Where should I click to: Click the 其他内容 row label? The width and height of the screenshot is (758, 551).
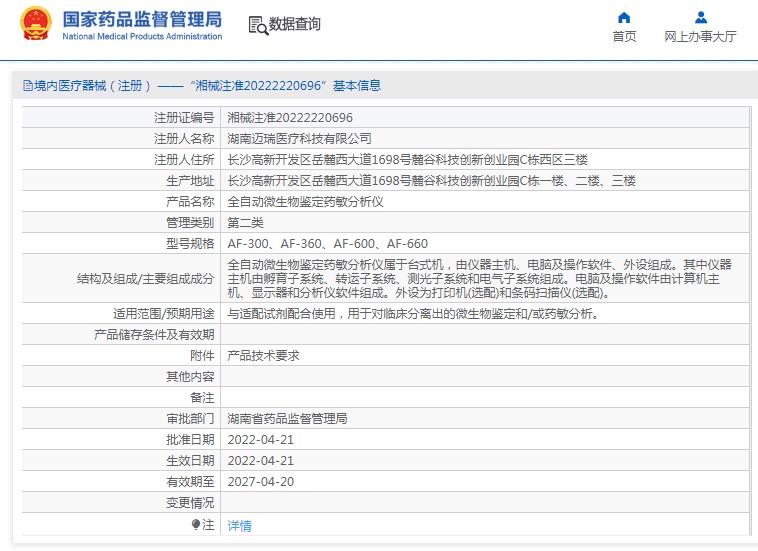(x=190, y=377)
